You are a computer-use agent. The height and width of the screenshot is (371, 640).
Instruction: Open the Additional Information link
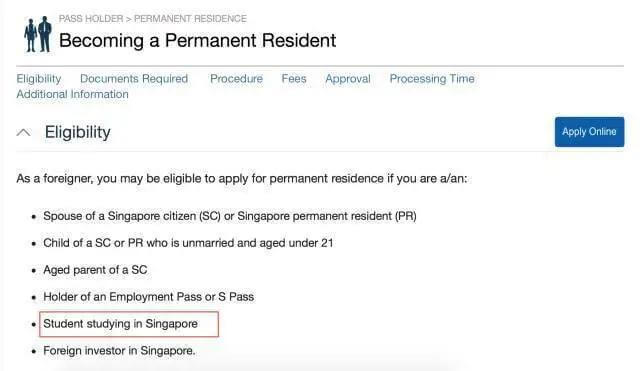[x=72, y=94]
